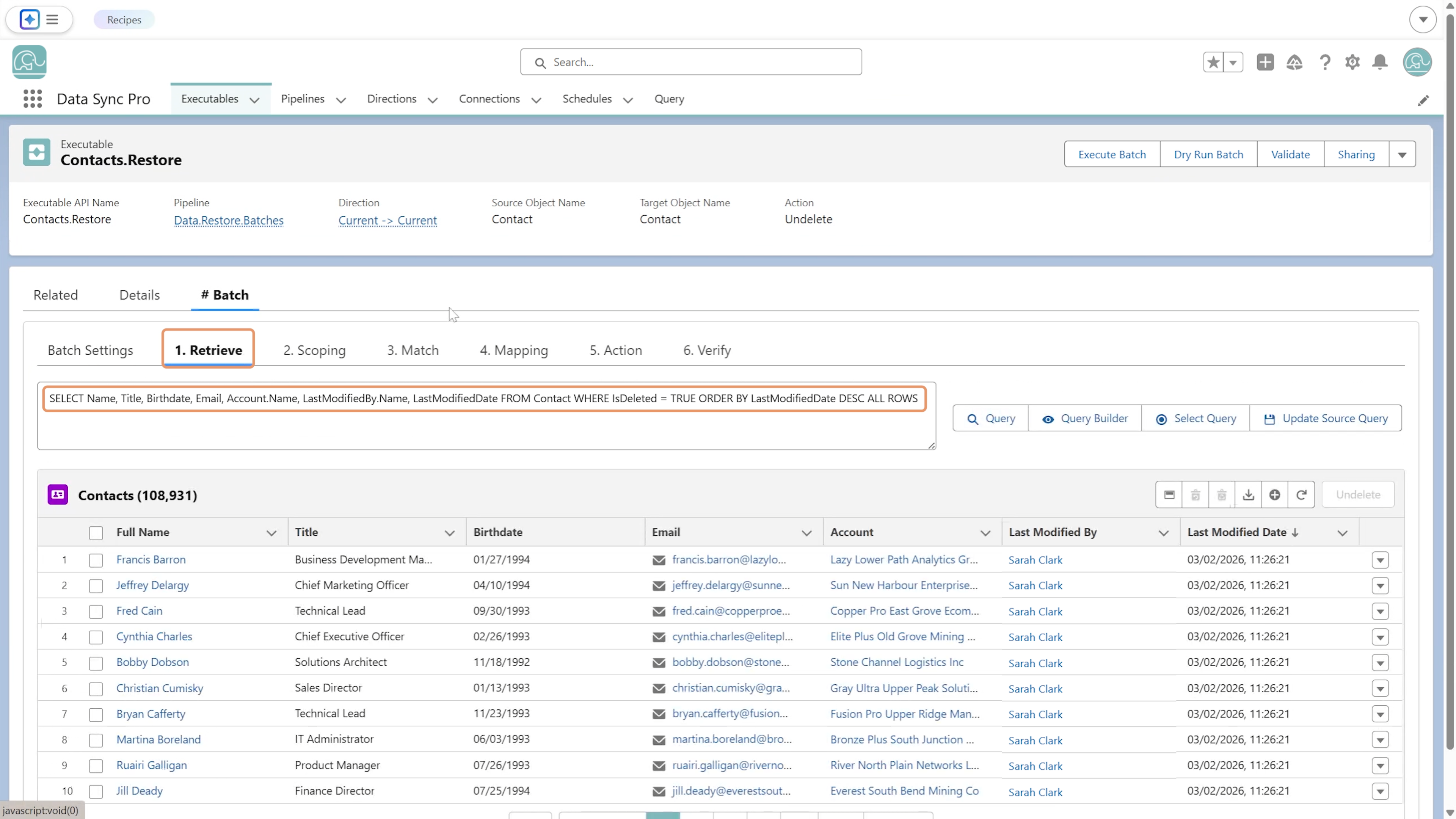This screenshot has height=819, width=1456.
Task: Click the Validate button
Action: coord(1290,154)
